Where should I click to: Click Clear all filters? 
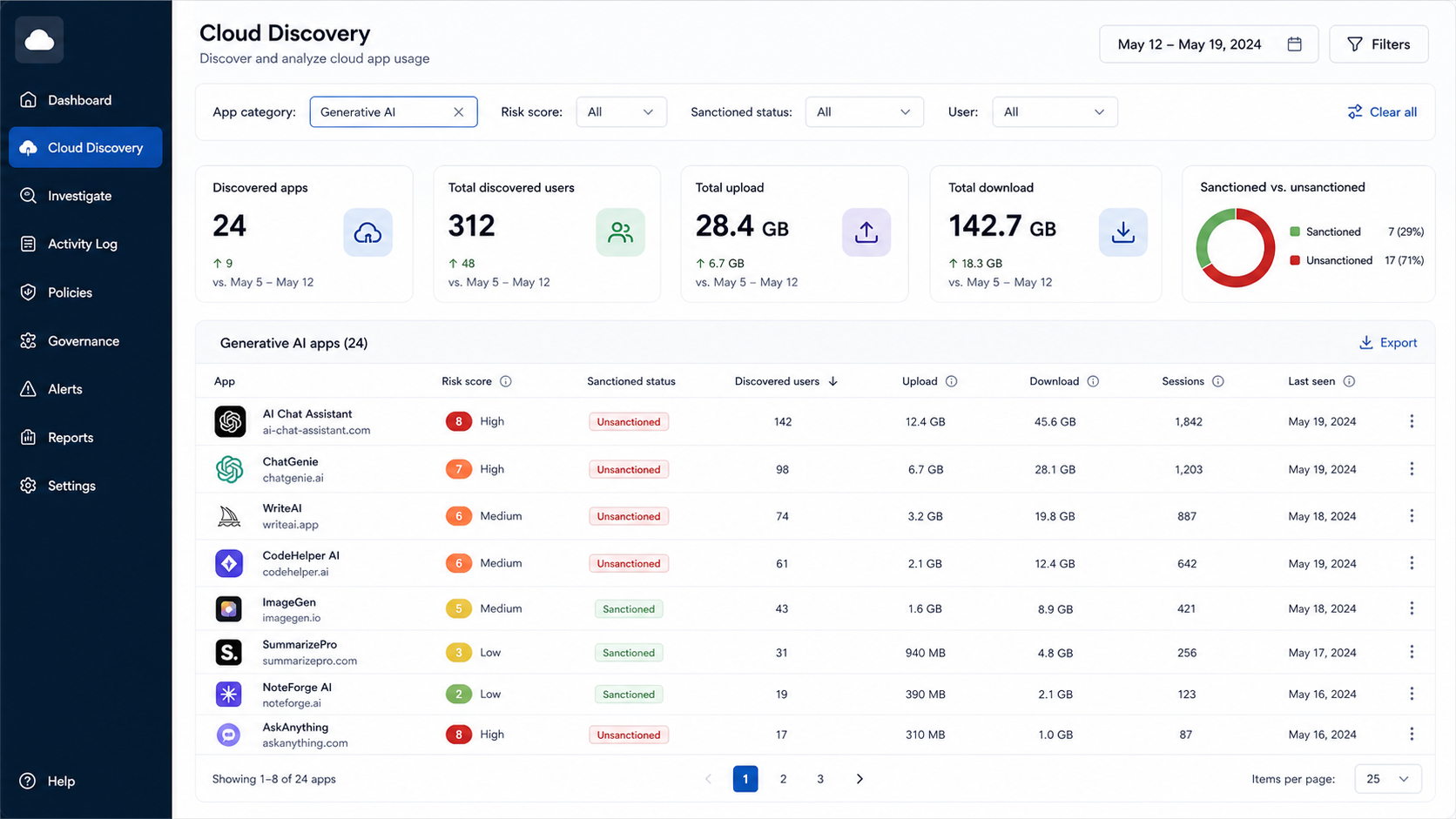click(1382, 112)
